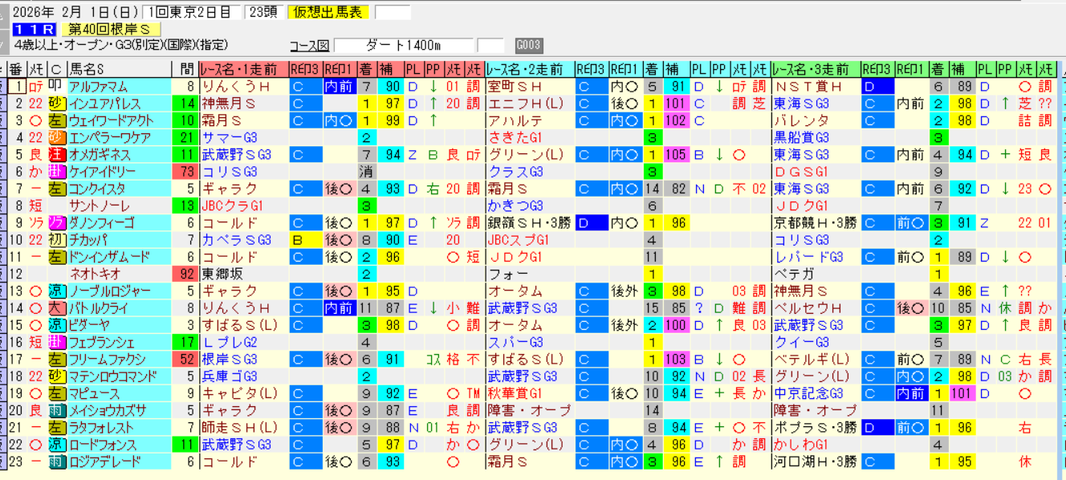Click the 初 badge beside チカッパ
1066x480 pixels.
(56, 239)
